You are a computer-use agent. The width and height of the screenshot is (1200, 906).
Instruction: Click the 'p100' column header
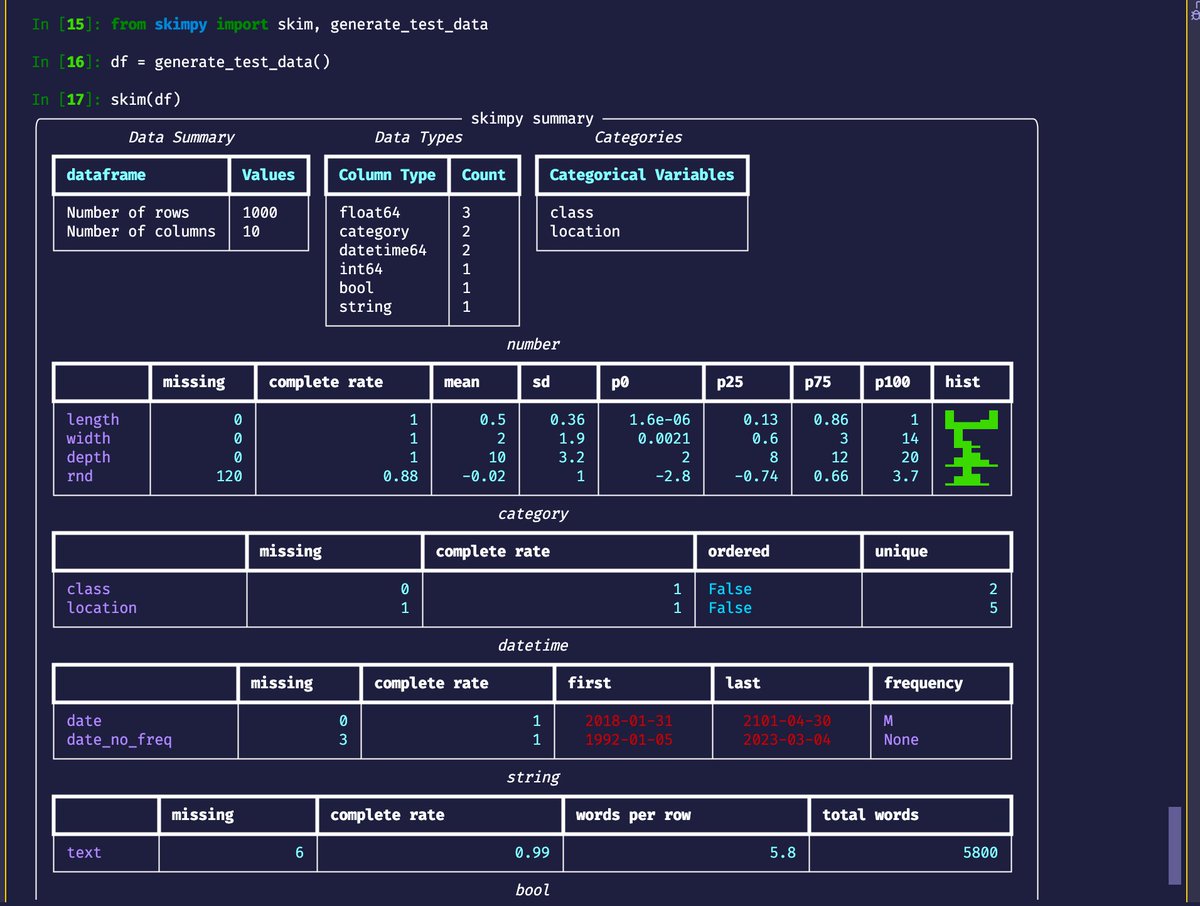892,382
